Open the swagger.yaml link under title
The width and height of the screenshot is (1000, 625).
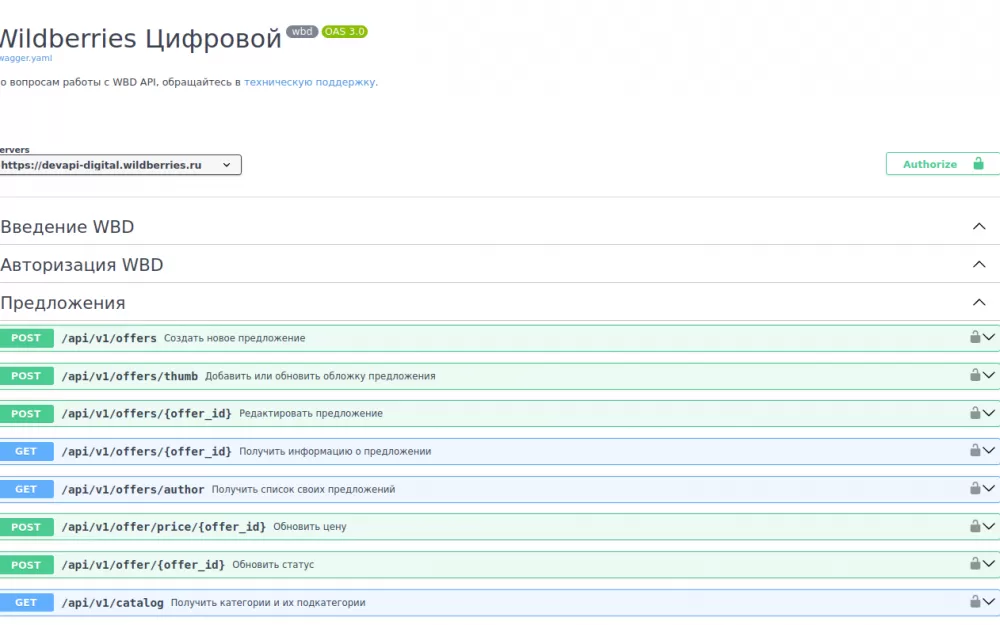[26, 58]
